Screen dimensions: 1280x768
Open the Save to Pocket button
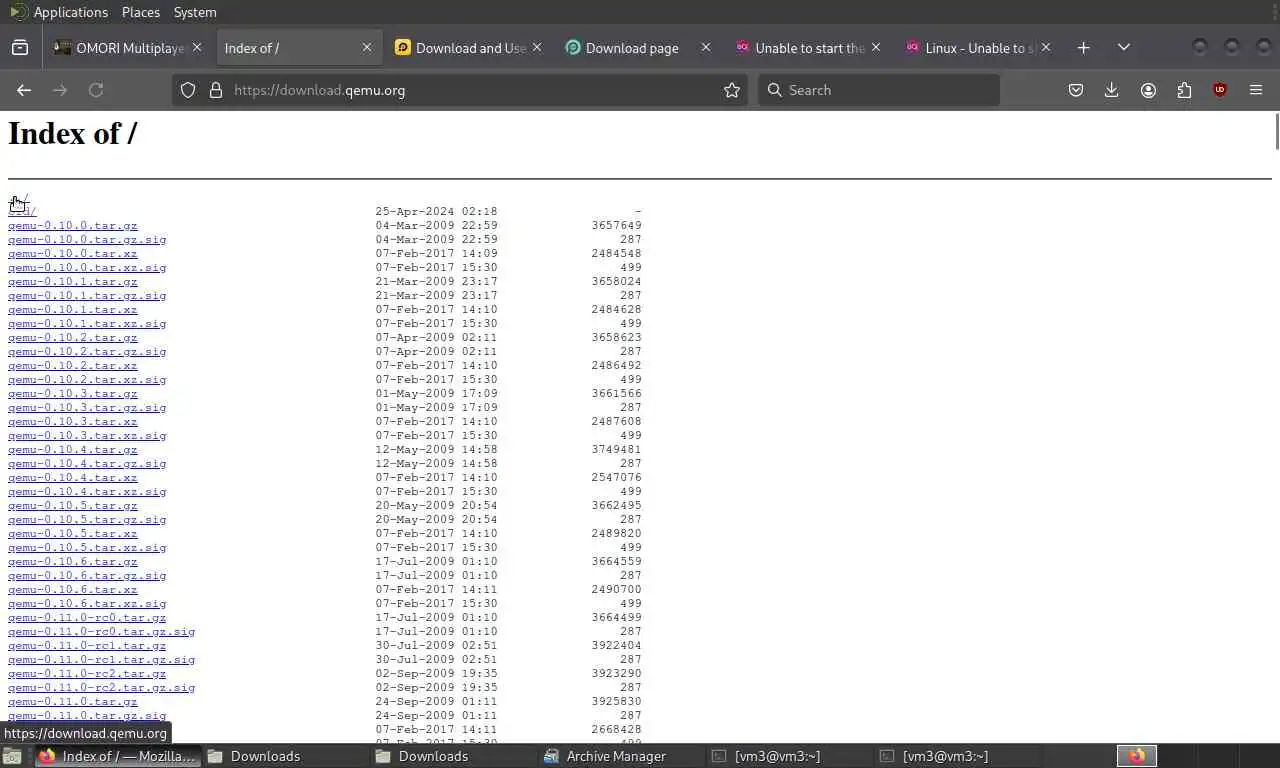tap(1076, 90)
